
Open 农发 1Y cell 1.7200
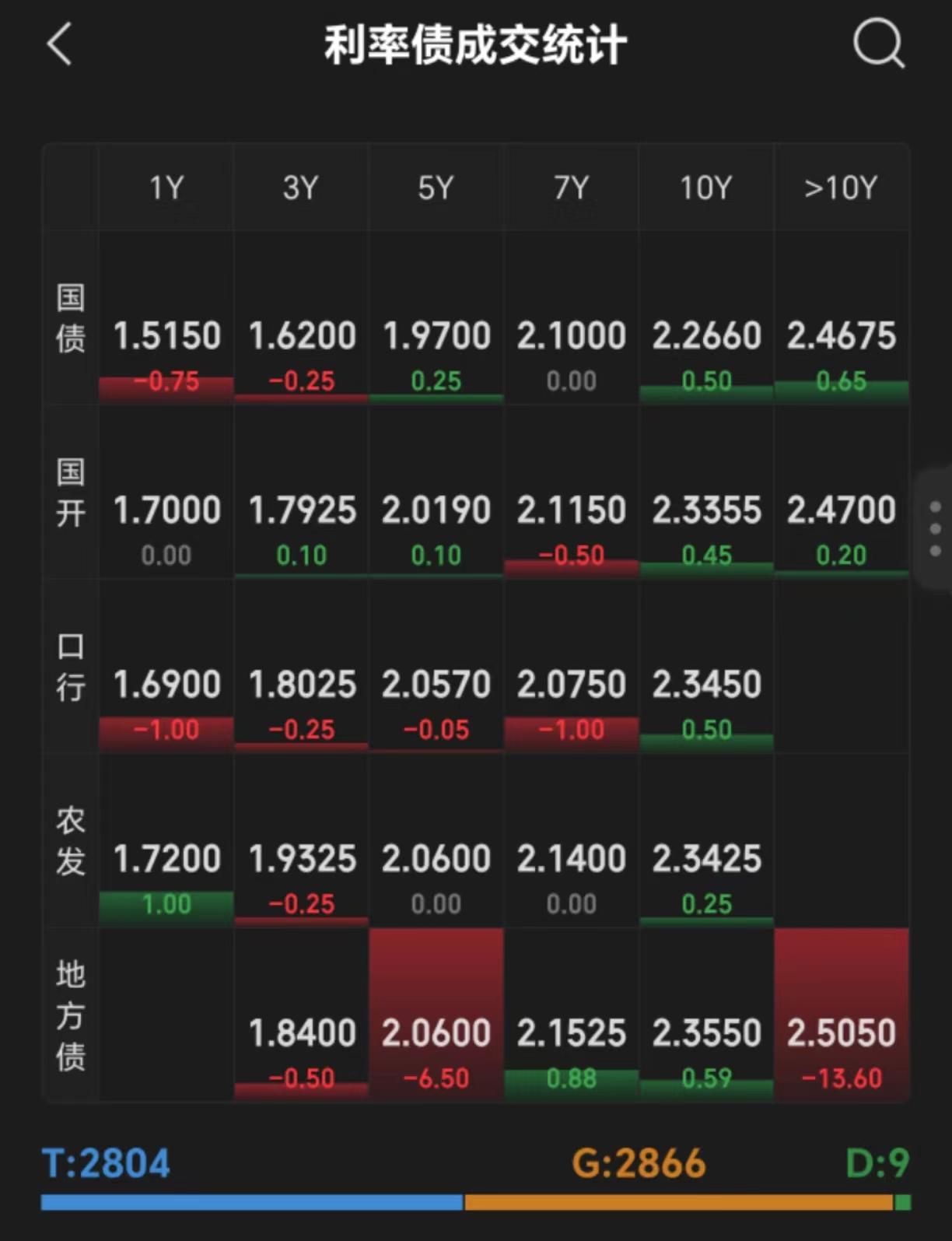pyautogui.click(x=166, y=859)
